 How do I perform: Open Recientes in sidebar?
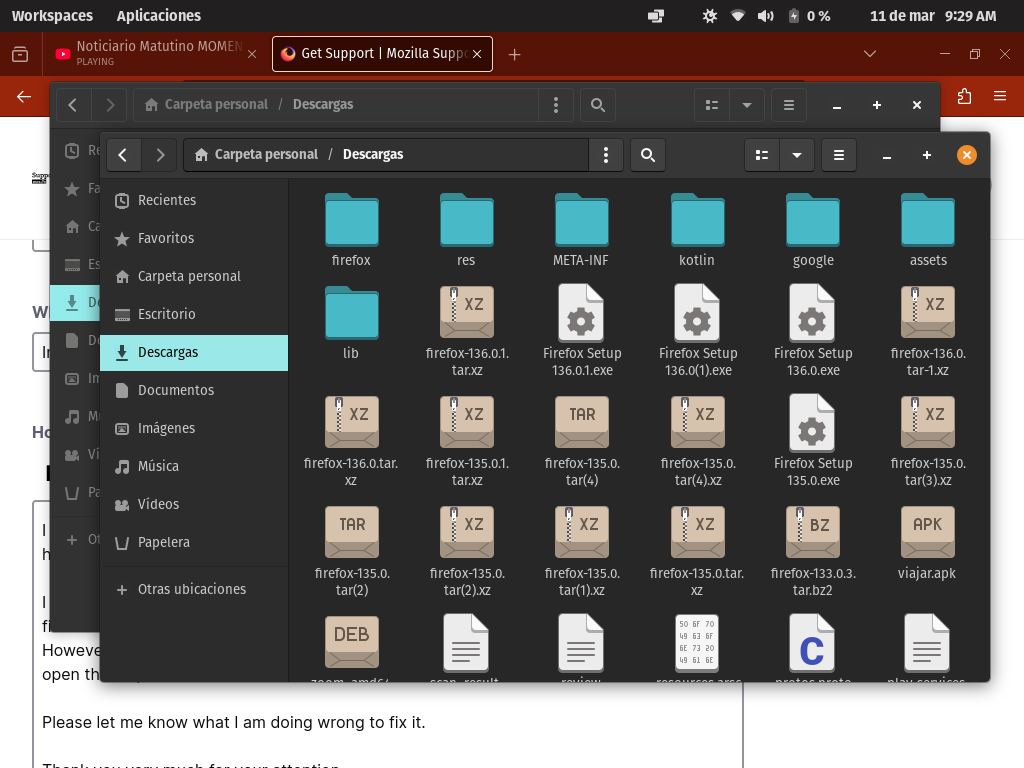[x=194, y=200]
